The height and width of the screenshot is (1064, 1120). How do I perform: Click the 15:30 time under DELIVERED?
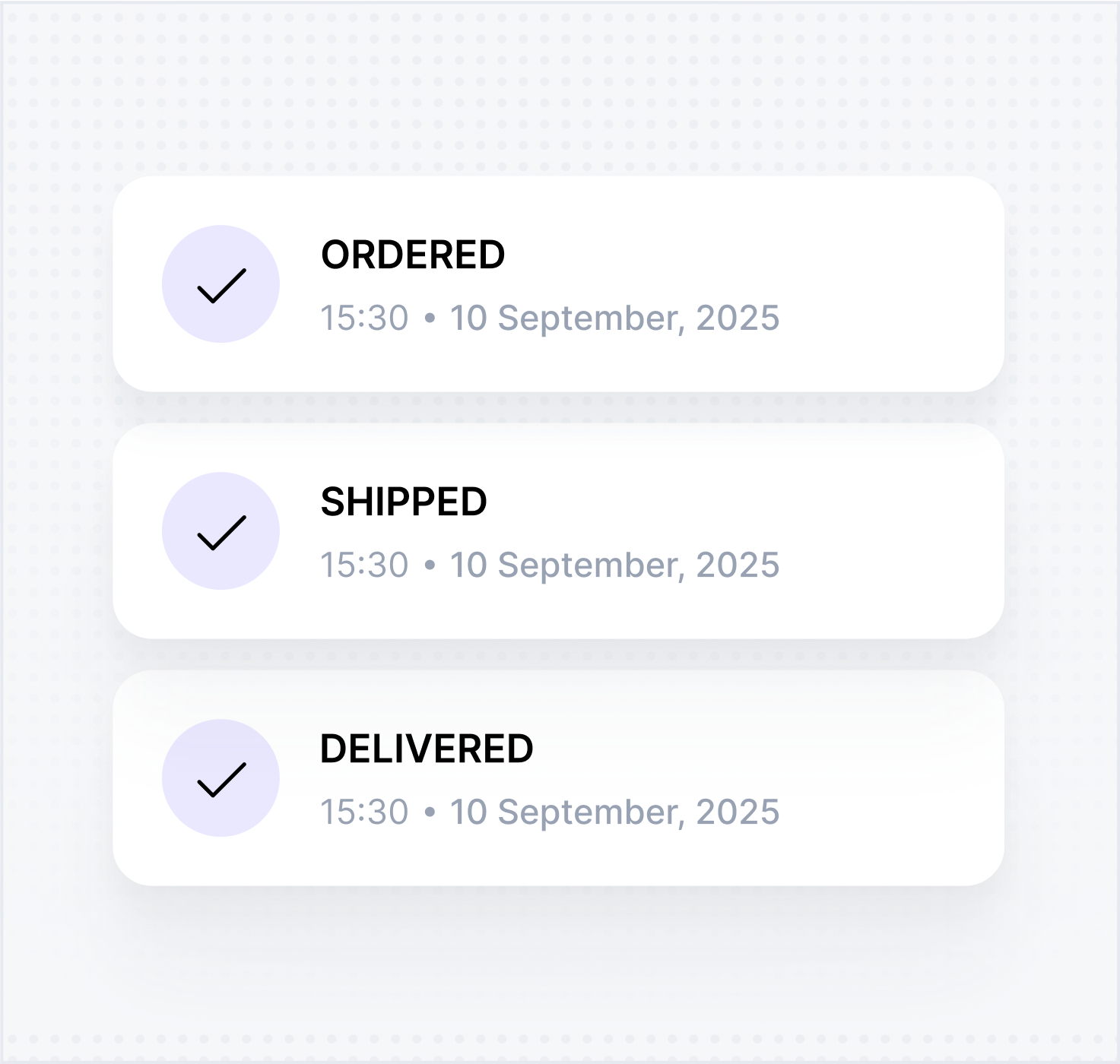click(x=364, y=812)
